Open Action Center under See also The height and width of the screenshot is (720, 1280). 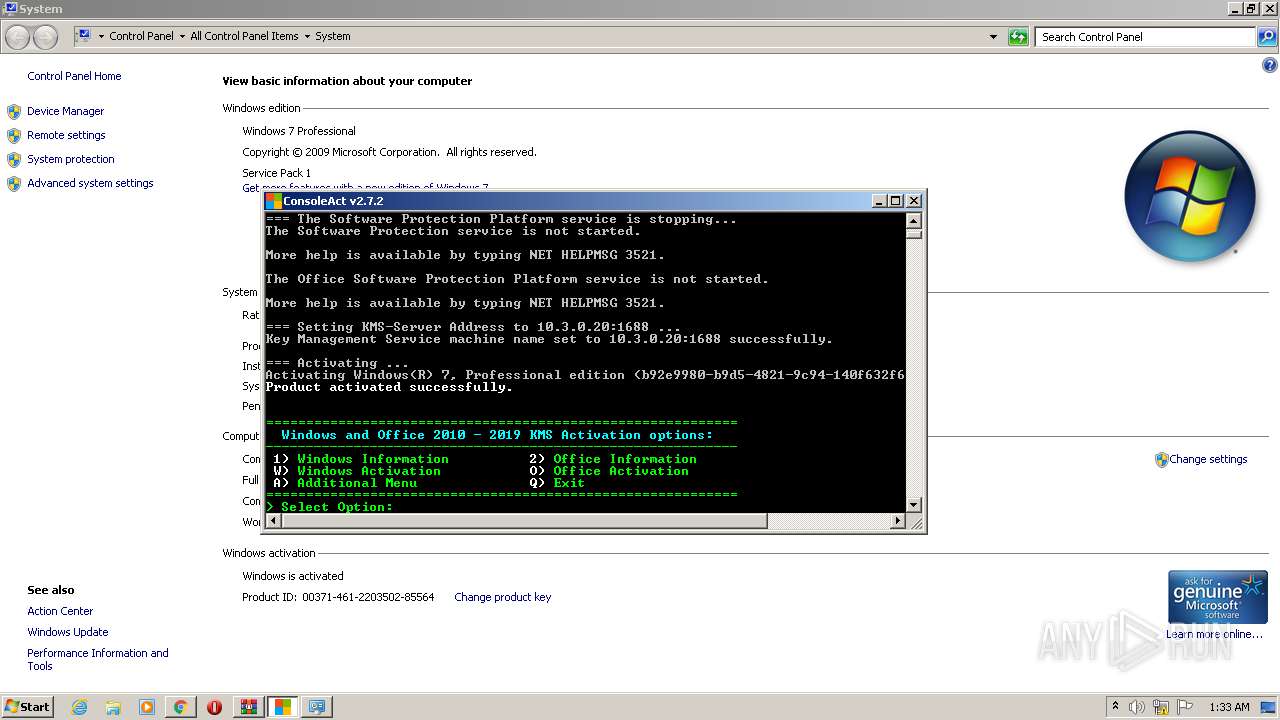click(60, 611)
